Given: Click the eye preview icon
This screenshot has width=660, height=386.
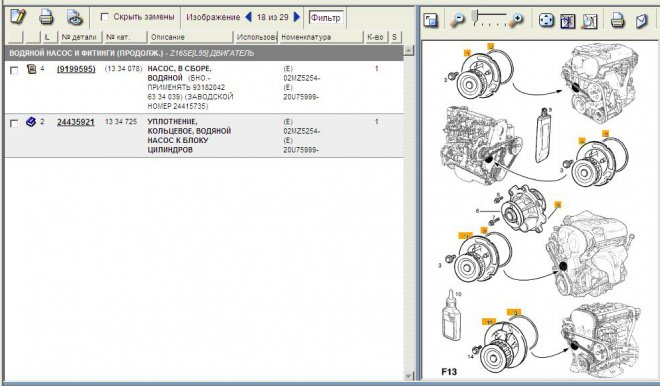Looking at the screenshot, I should pos(75,18).
